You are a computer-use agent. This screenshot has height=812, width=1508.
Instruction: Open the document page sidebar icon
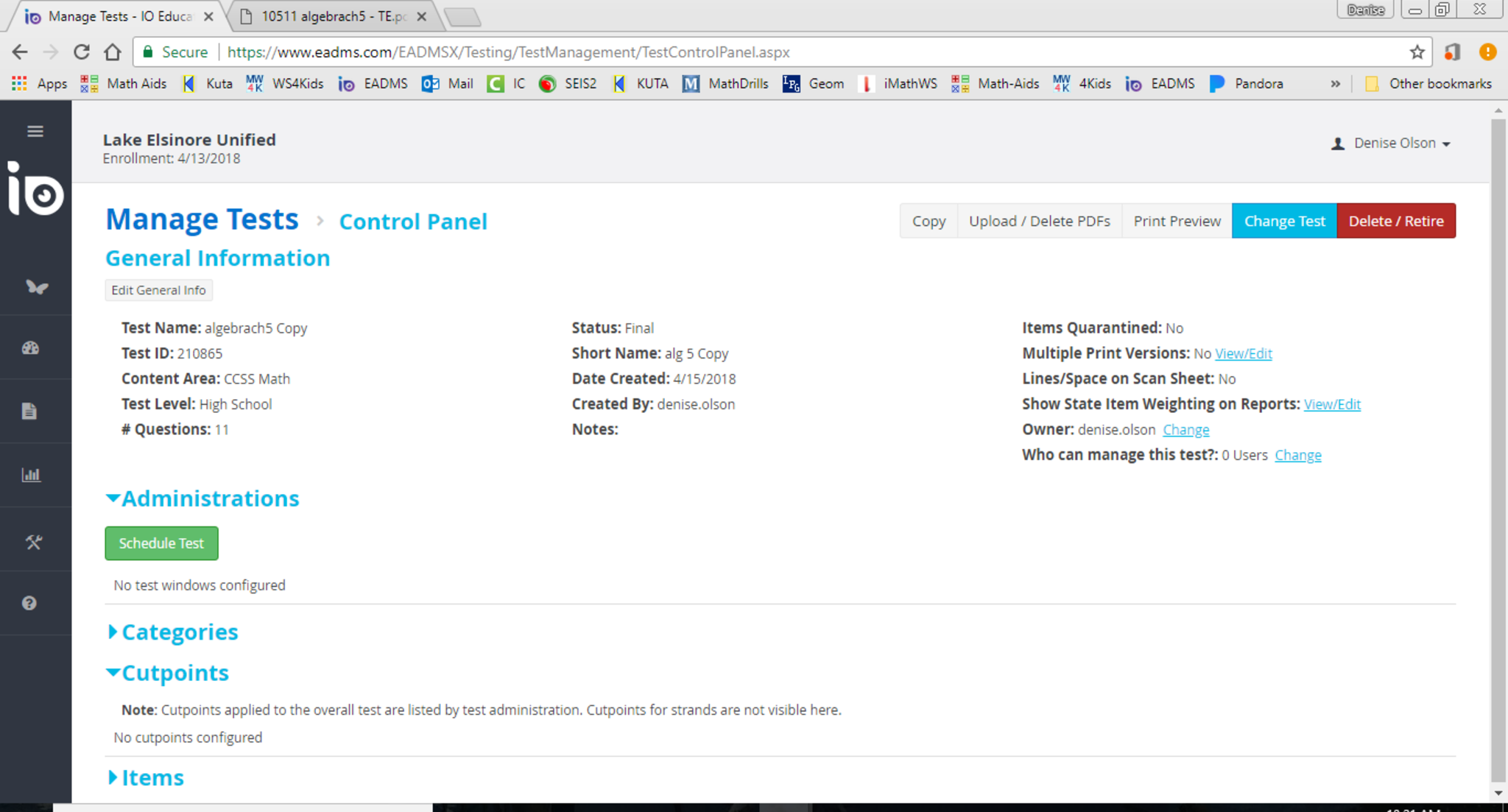pyautogui.click(x=29, y=411)
